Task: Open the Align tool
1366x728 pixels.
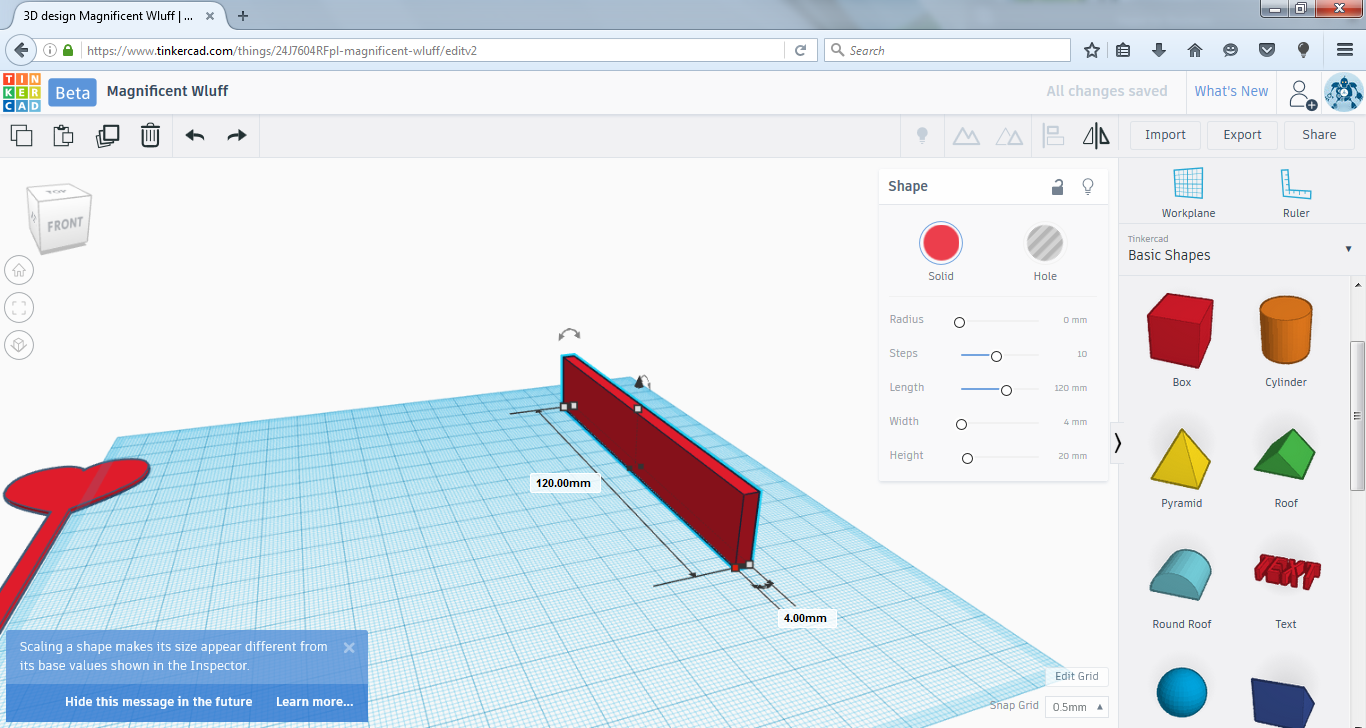Action: tap(1053, 135)
